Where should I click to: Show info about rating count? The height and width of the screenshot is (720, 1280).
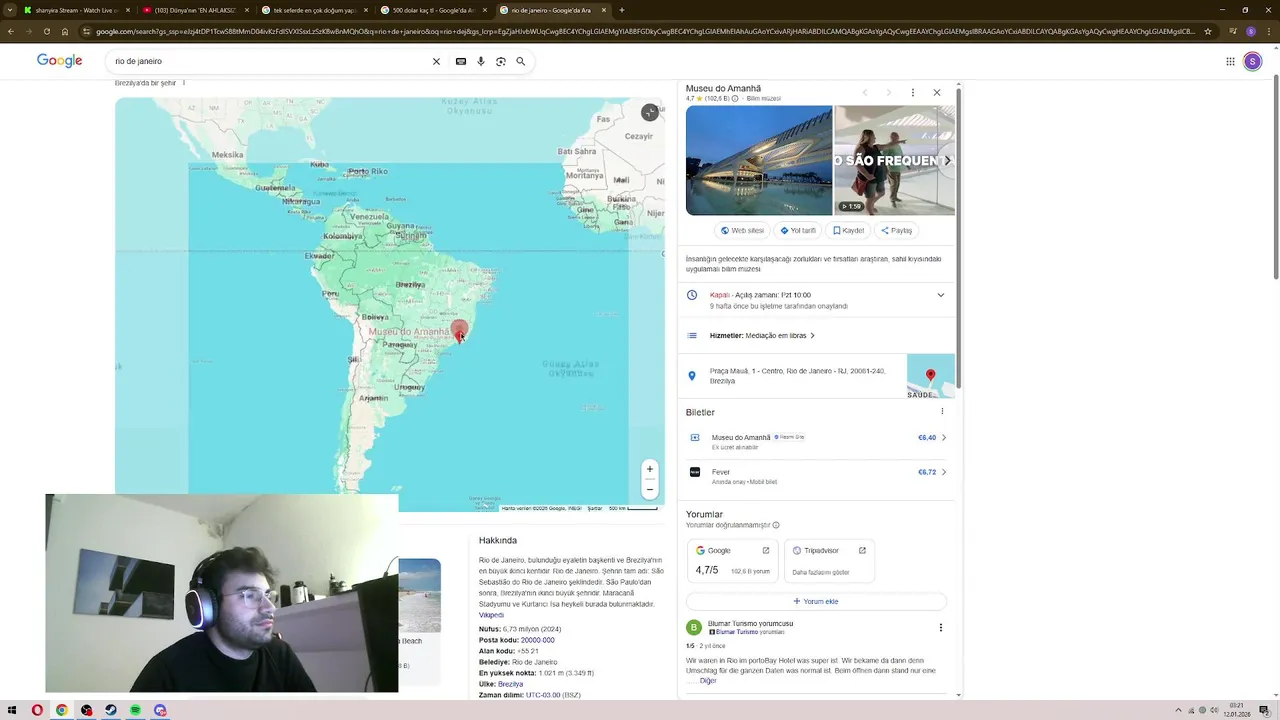pos(735,99)
